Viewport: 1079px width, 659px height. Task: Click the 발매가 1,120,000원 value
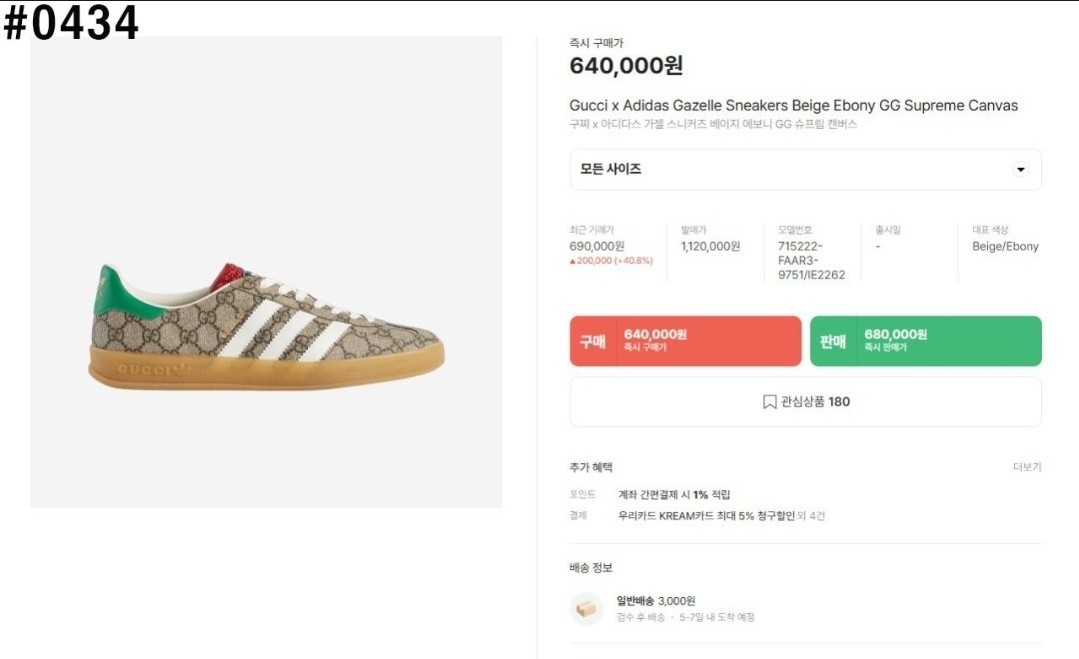(710, 246)
